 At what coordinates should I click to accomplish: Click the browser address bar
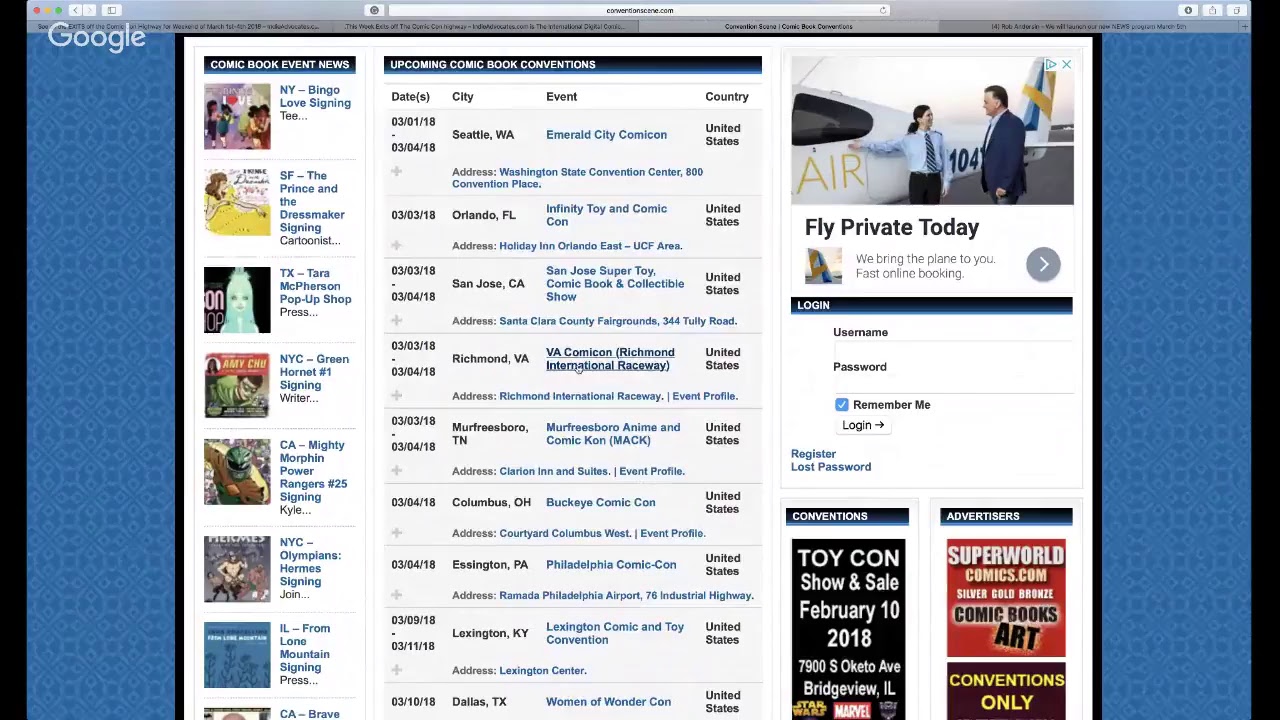click(x=640, y=10)
